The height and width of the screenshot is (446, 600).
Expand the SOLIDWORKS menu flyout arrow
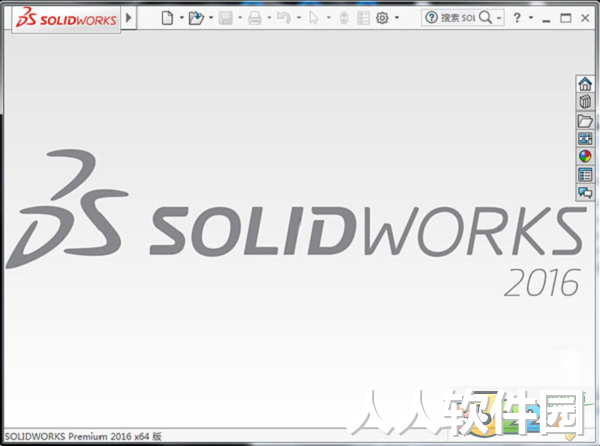pyautogui.click(x=129, y=18)
